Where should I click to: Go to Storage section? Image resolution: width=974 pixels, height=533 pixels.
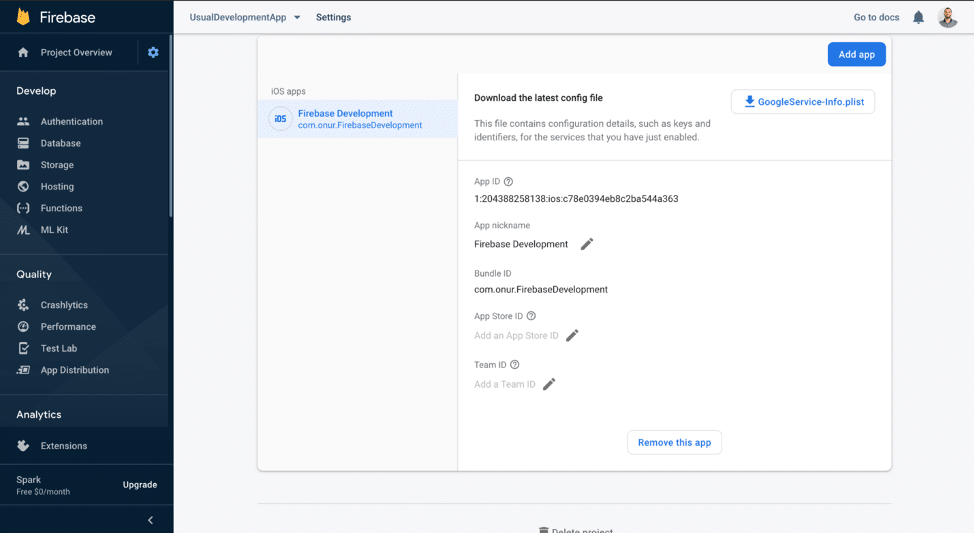coord(57,165)
